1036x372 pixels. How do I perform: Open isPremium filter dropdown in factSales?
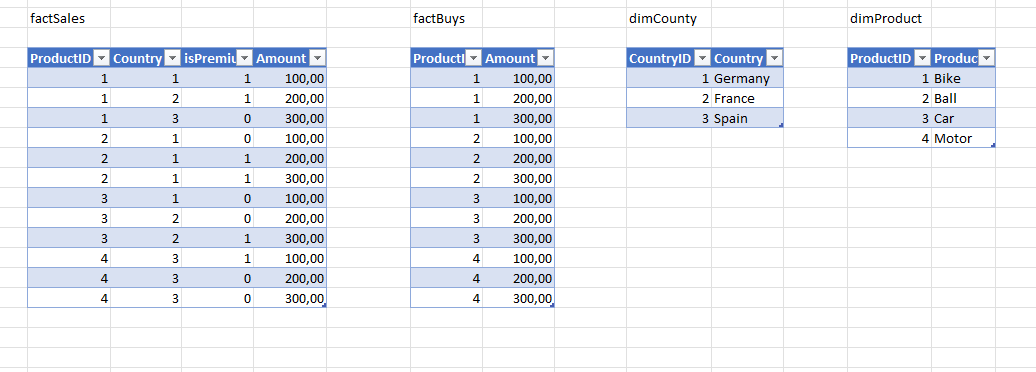244,59
